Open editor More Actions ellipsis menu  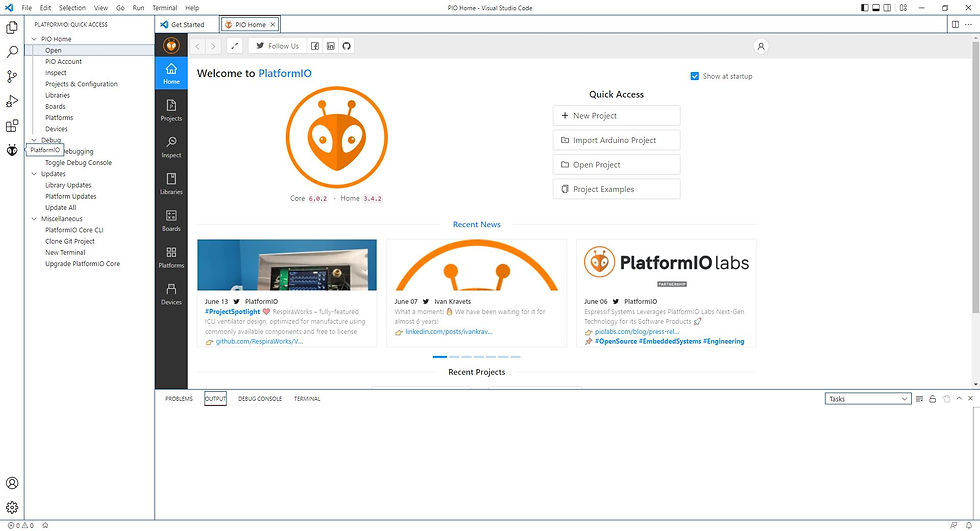pyautogui.click(x=969, y=24)
